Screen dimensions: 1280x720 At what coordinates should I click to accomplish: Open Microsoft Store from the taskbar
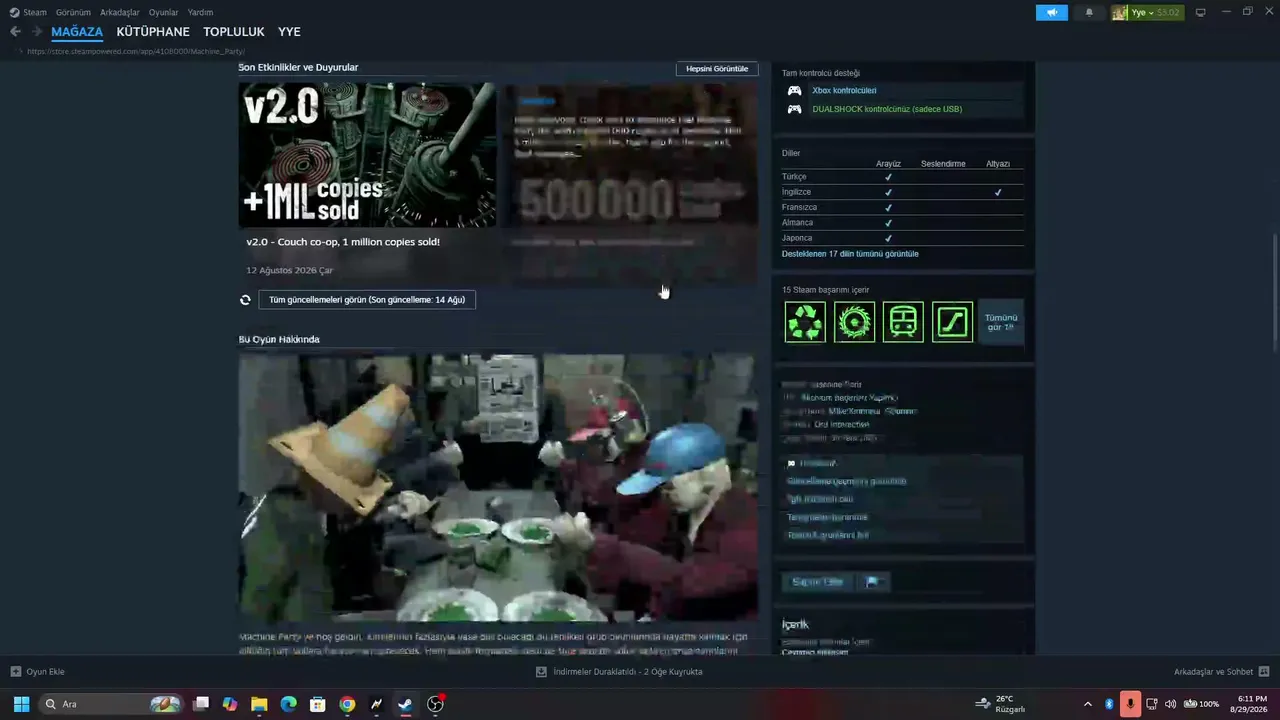(x=318, y=704)
